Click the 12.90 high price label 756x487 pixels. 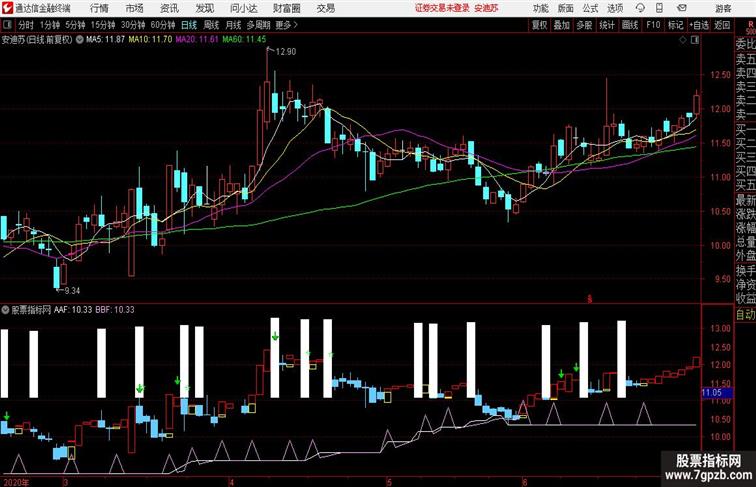285,52
